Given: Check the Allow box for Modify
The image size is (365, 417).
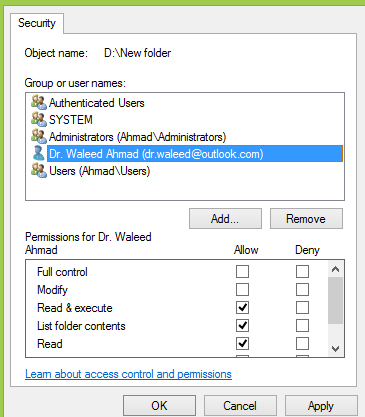Looking at the screenshot, I should click(x=242, y=290).
